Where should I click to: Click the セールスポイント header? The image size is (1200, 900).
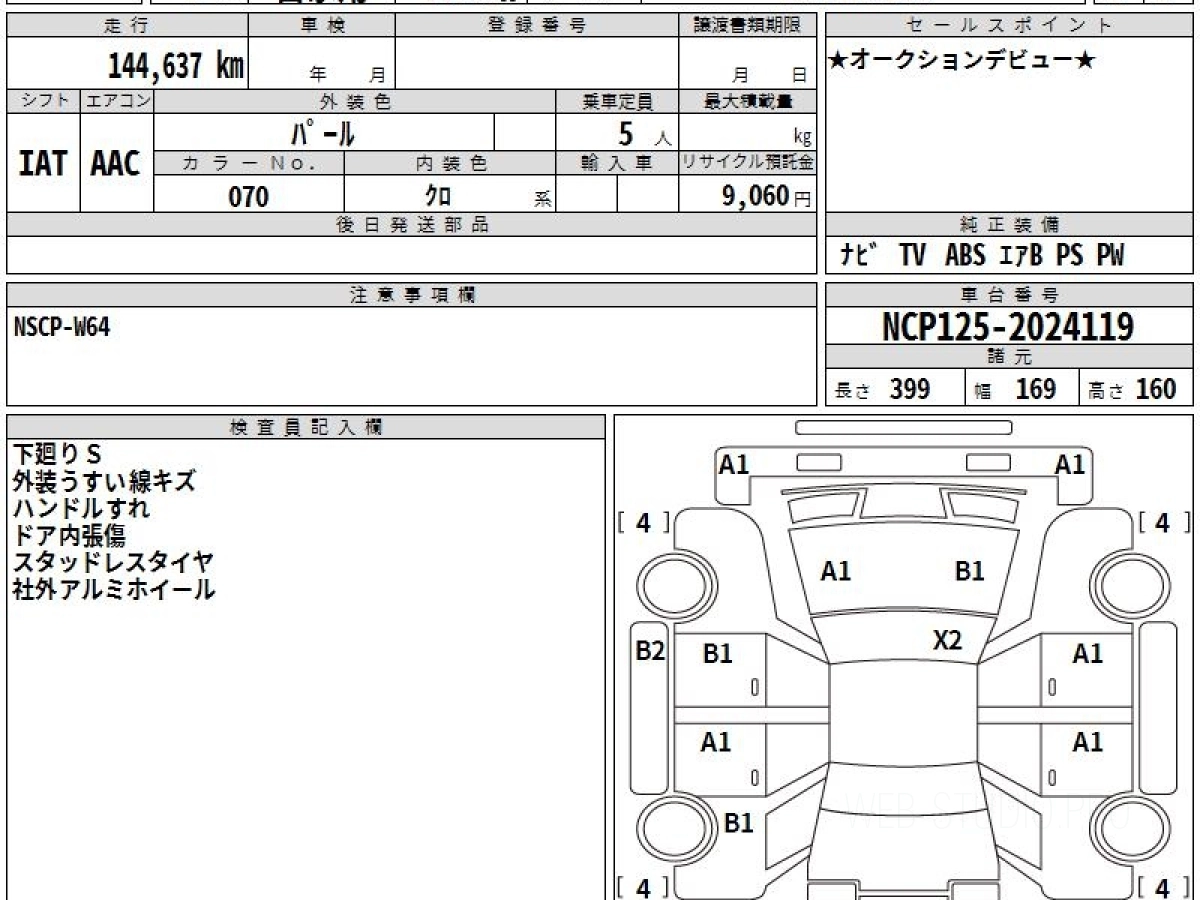(1009, 26)
